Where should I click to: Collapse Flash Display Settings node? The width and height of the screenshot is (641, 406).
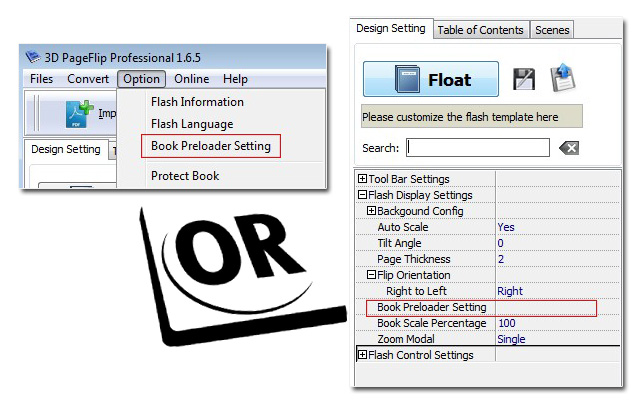[362, 195]
